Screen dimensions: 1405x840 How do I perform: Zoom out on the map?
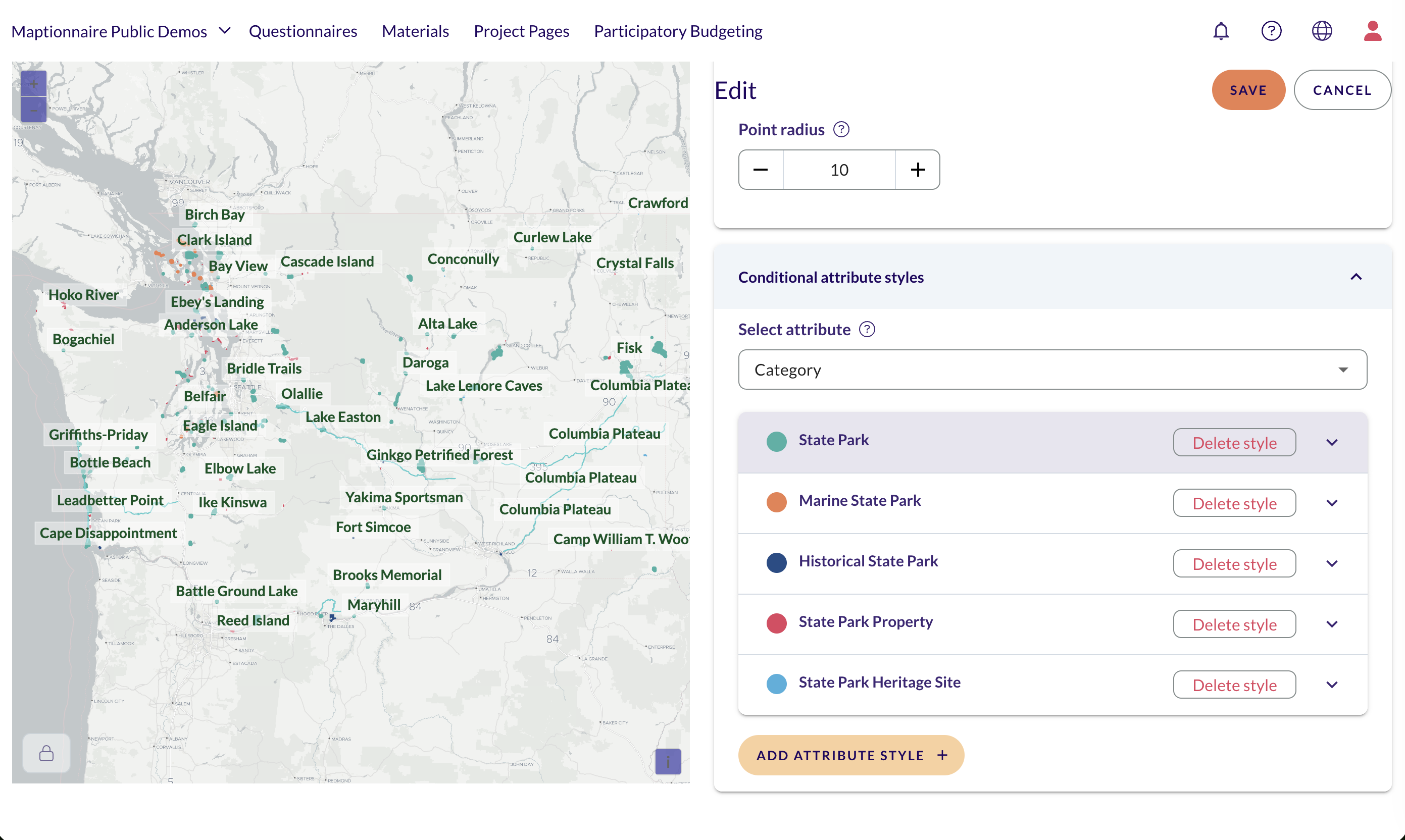(x=34, y=110)
